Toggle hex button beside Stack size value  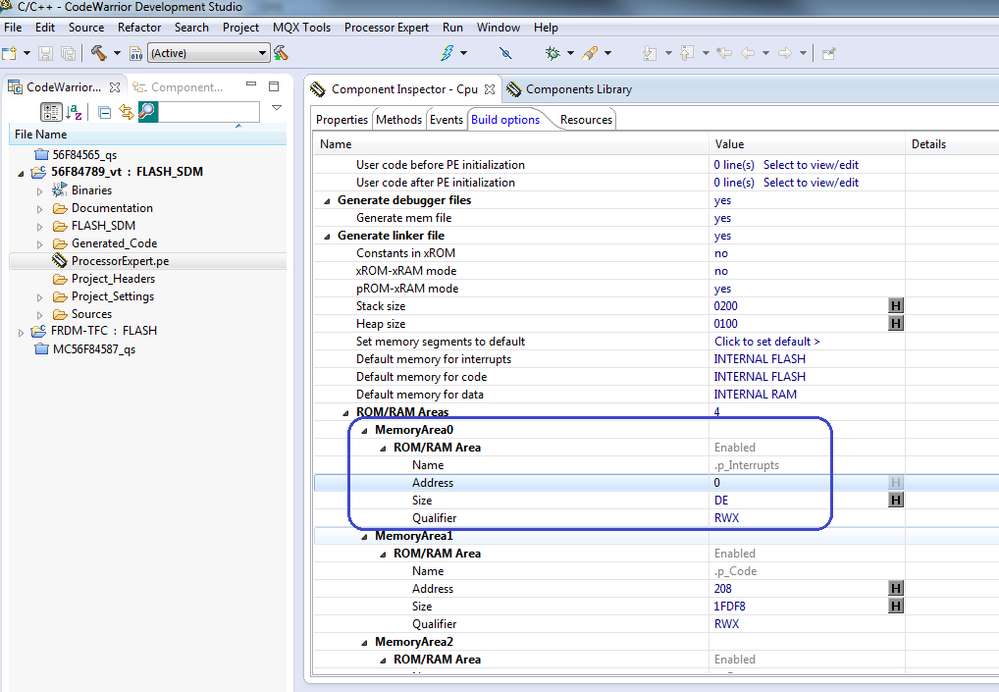[x=895, y=306]
